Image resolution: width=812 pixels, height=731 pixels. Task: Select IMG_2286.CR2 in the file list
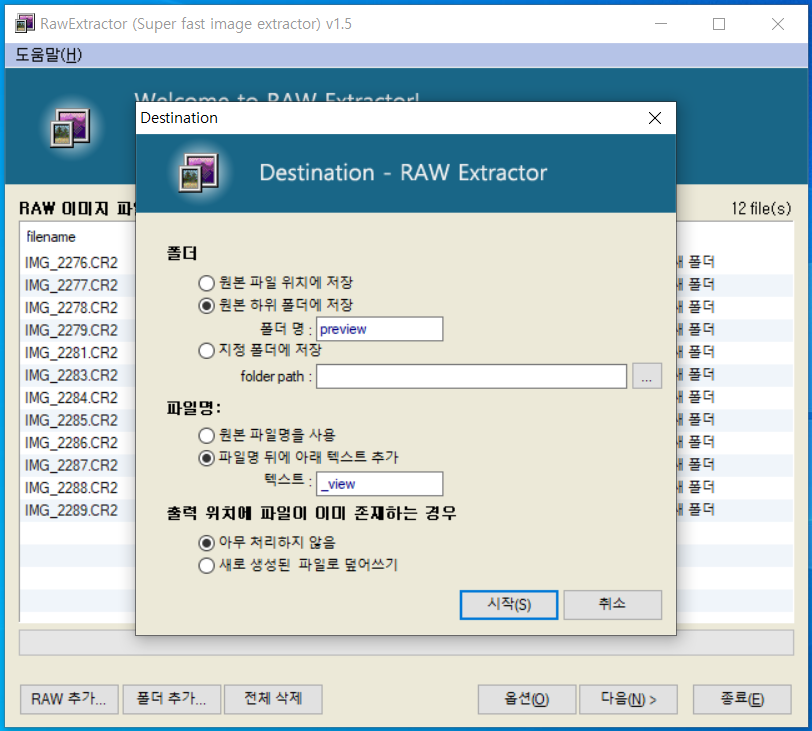coord(71,443)
